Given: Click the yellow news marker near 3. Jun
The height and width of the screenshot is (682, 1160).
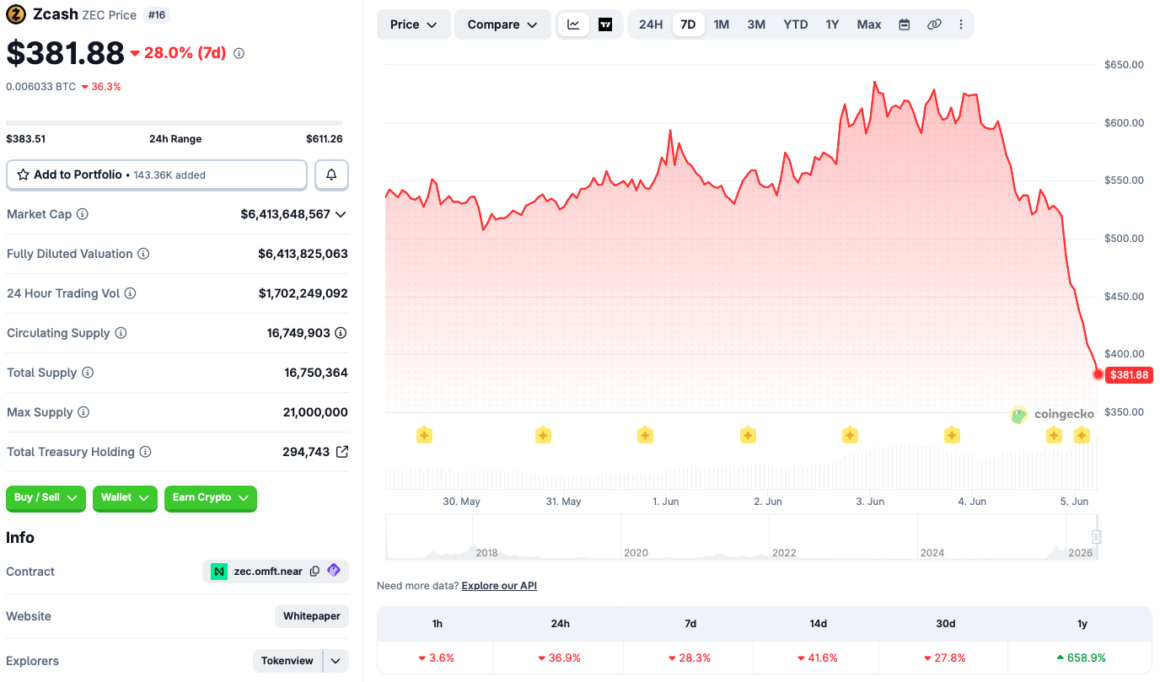Looking at the screenshot, I should (850, 435).
